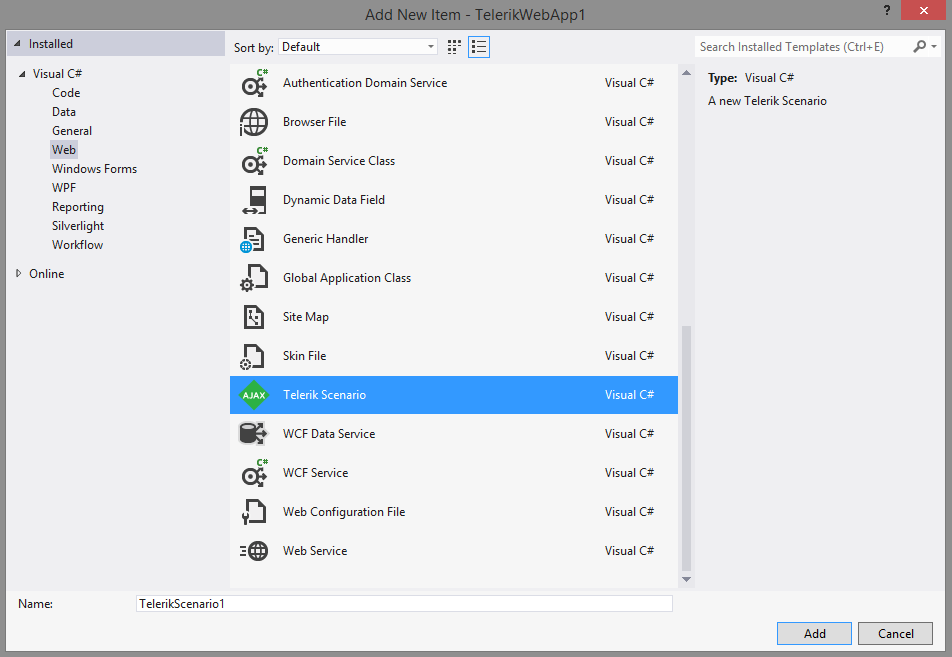Select the Browser File template name
The image size is (952, 657).
pyautogui.click(x=314, y=122)
